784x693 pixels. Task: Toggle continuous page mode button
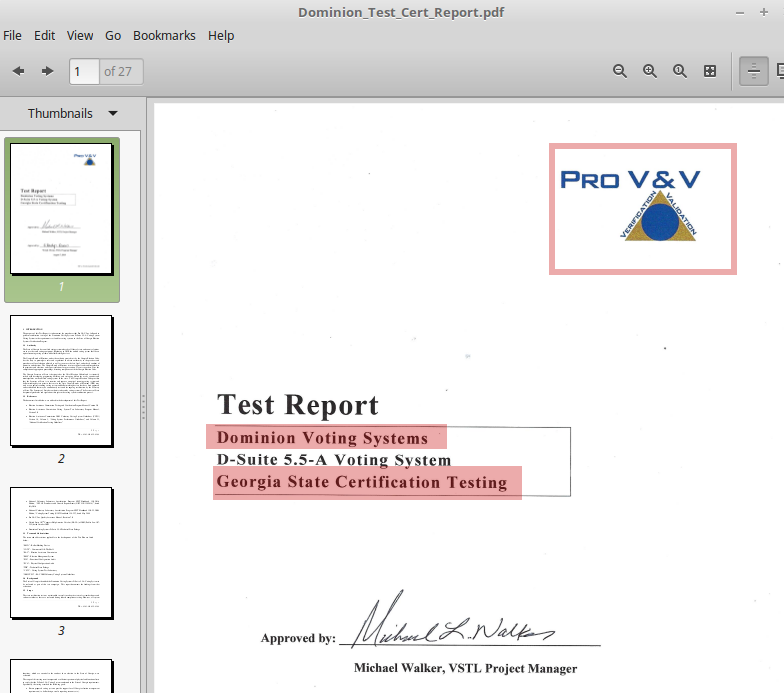pyautogui.click(x=754, y=71)
